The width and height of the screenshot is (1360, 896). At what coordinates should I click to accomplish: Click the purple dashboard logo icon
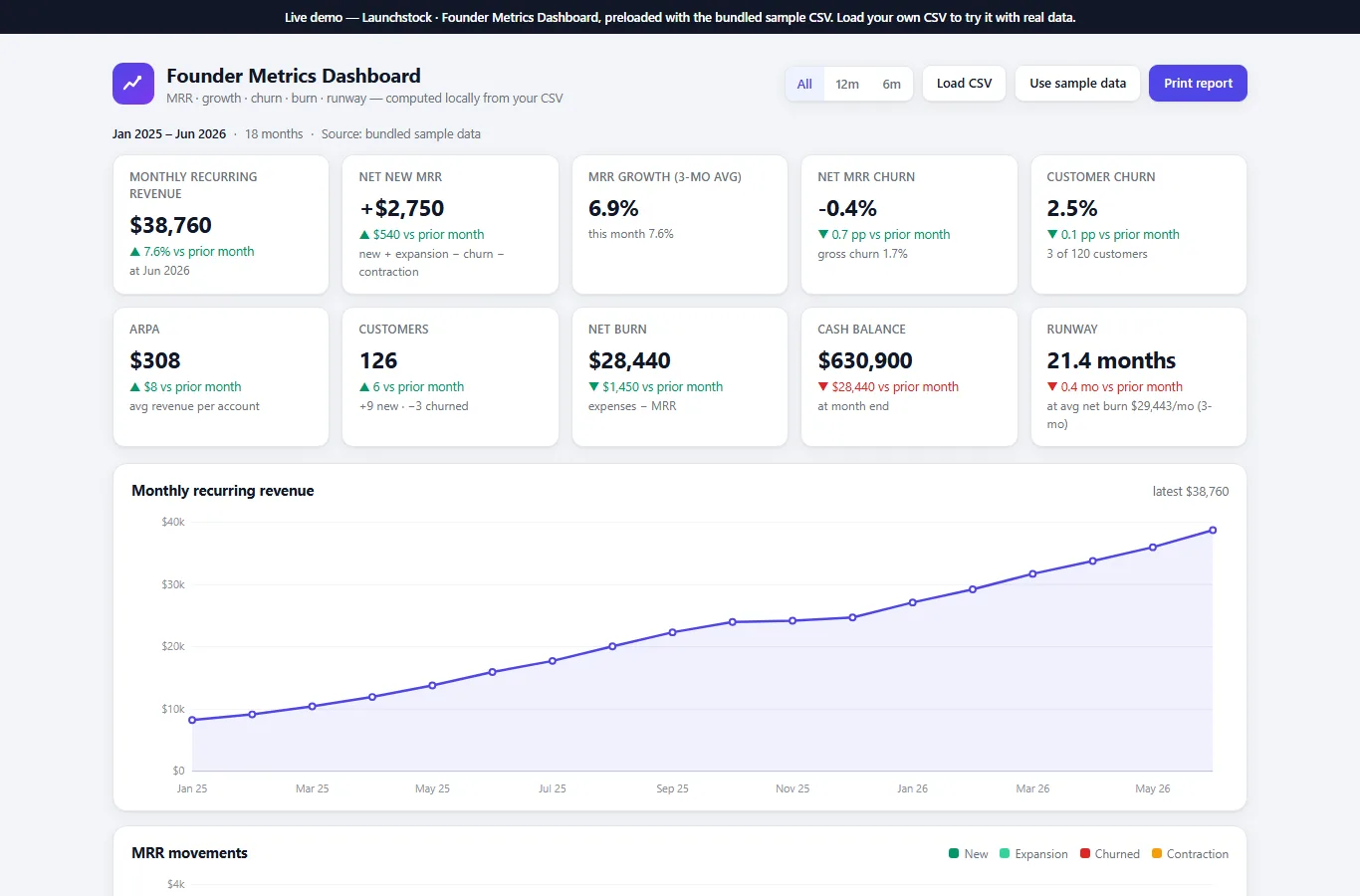coord(133,84)
